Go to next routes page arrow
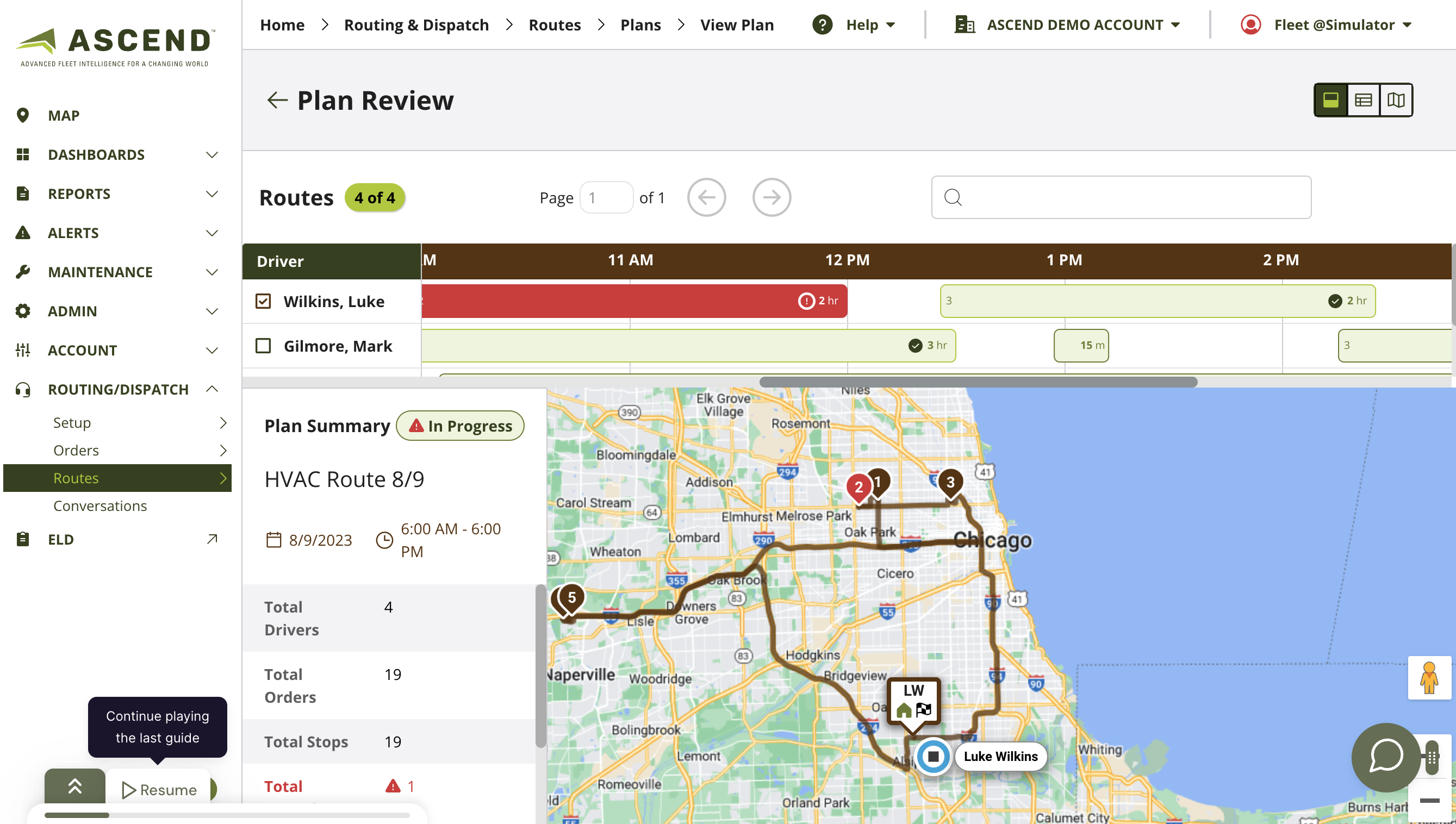 coord(771,197)
